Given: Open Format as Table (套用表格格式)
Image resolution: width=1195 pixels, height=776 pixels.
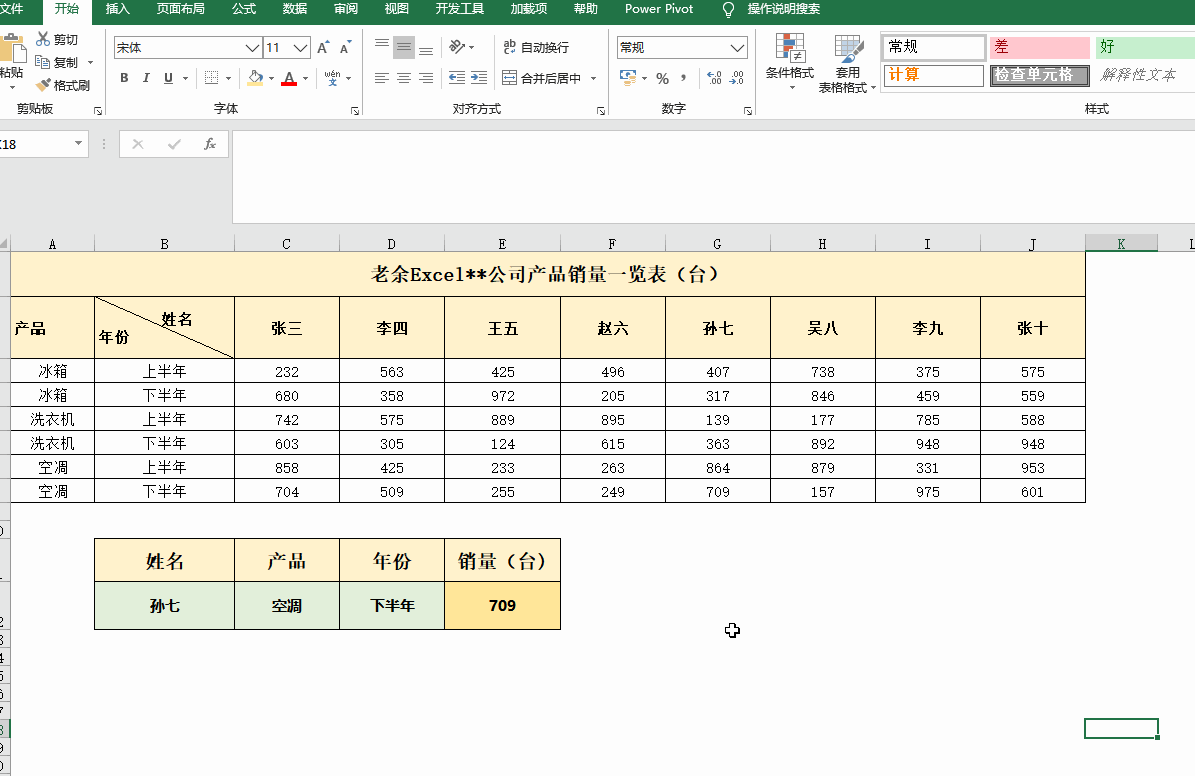Looking at the screenshot, I should pyautogui.click(x=847, y=64).
